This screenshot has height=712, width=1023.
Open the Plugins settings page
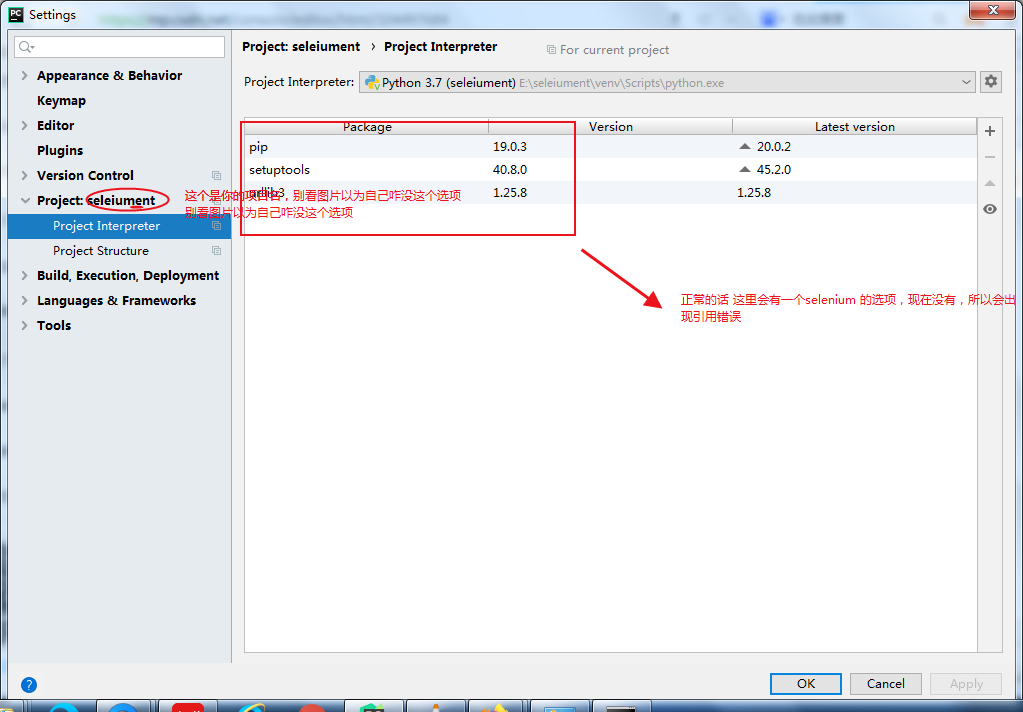pyautogui.click(x=60, y=151)
